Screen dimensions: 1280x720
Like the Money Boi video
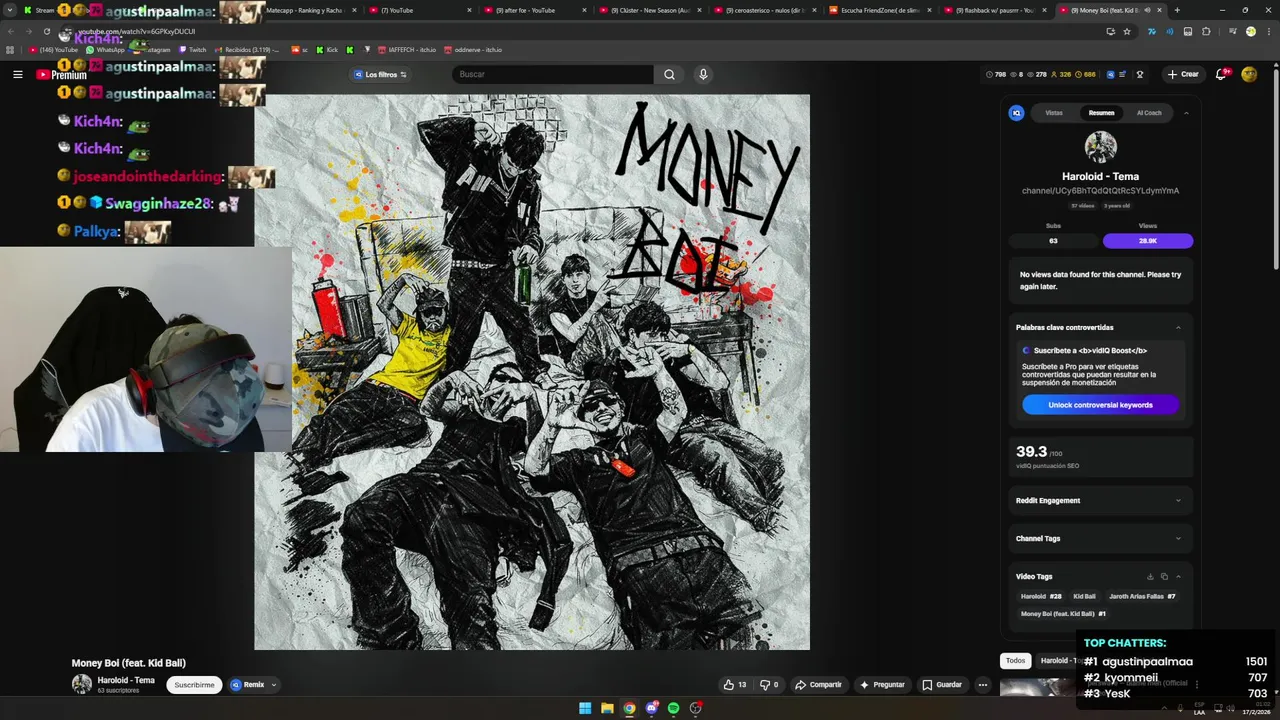click(x=735, y=685)
